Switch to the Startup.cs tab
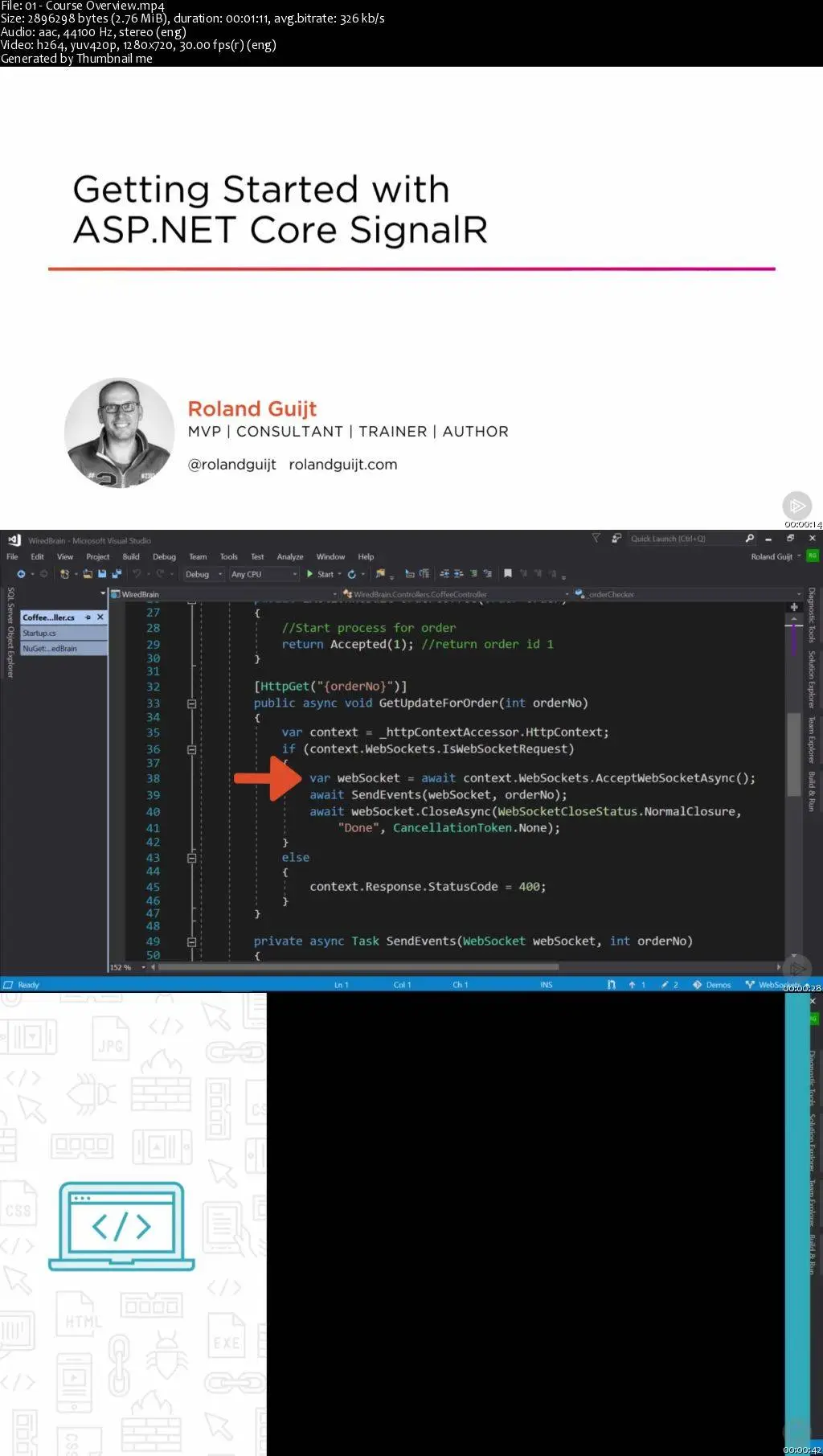 [63, 633]
